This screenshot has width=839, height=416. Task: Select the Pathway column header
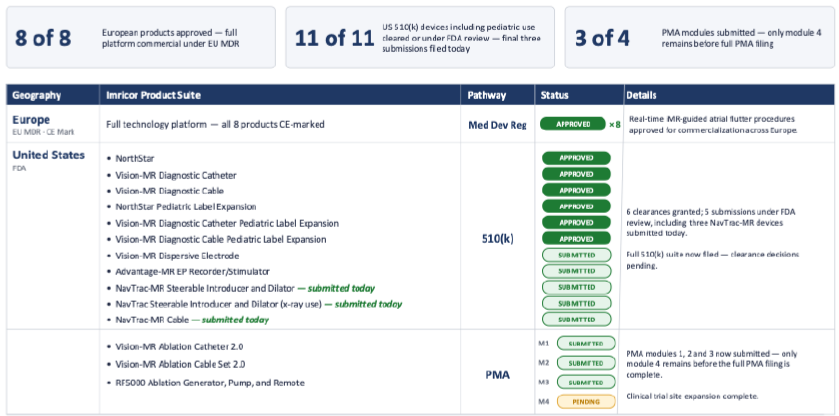click(x=498, y=95)
